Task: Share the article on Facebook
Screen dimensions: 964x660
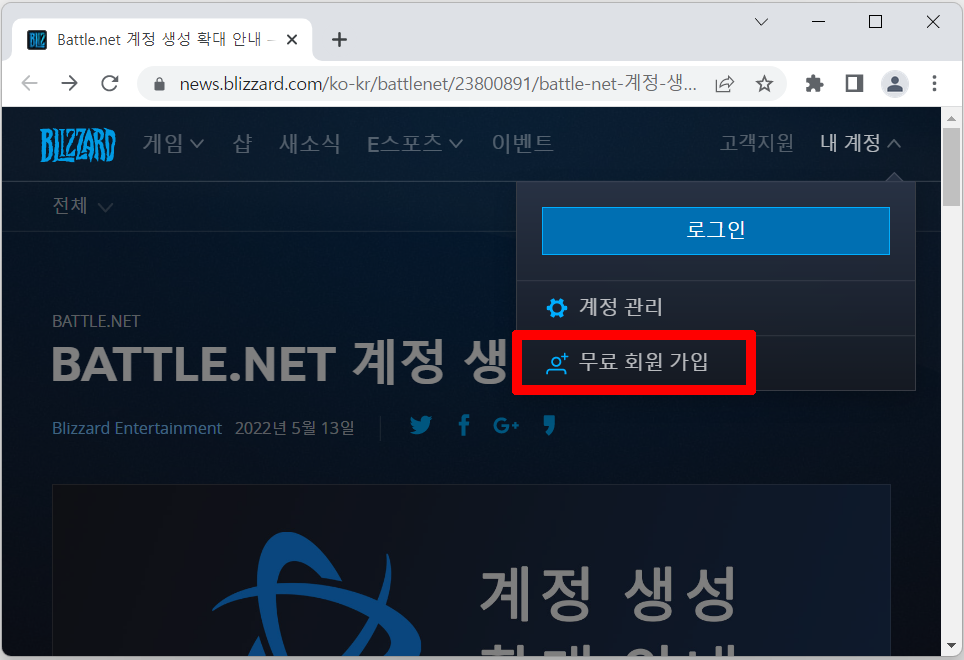Action: (464, 425)
